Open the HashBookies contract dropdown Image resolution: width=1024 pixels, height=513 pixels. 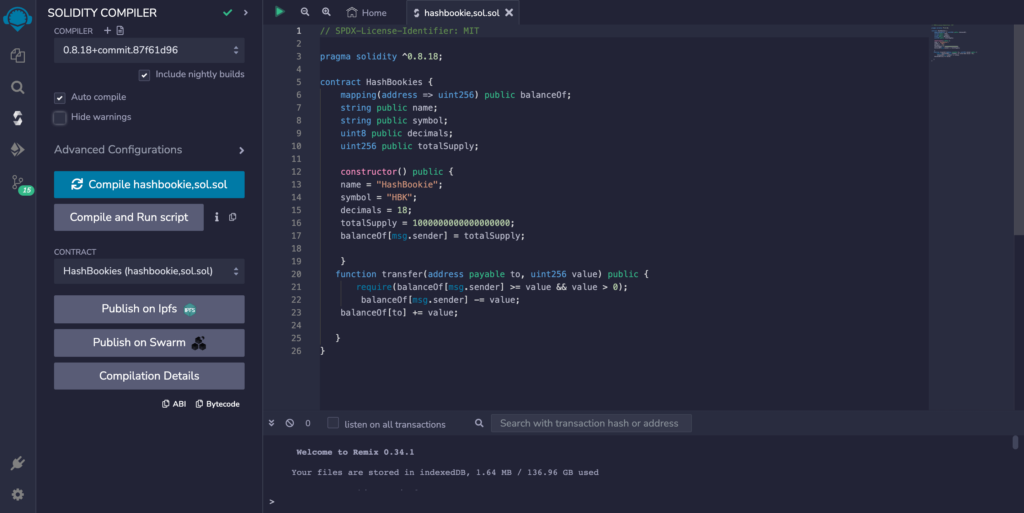(149, 272)
